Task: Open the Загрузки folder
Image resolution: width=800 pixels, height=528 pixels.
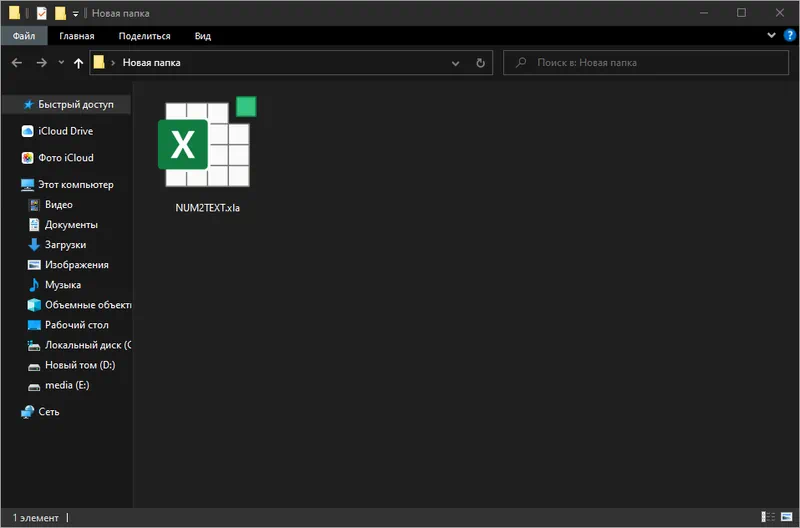Action: (x=67, y=245)
